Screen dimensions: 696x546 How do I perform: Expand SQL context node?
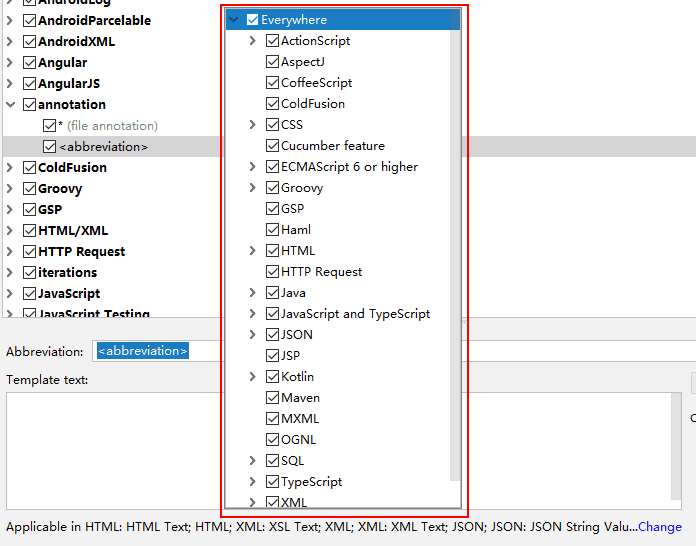tap(253, 460)
